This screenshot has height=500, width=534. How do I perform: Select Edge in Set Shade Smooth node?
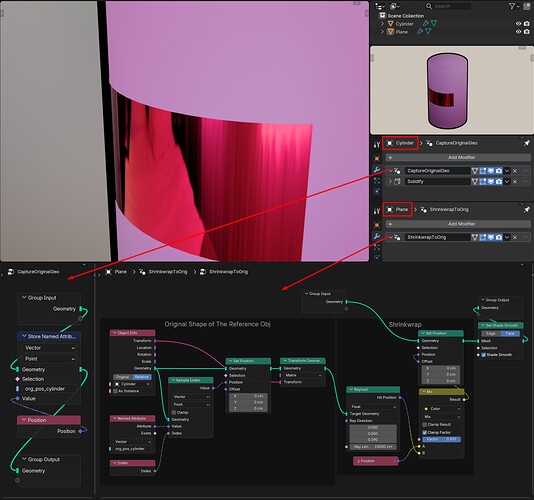point(491,333)
